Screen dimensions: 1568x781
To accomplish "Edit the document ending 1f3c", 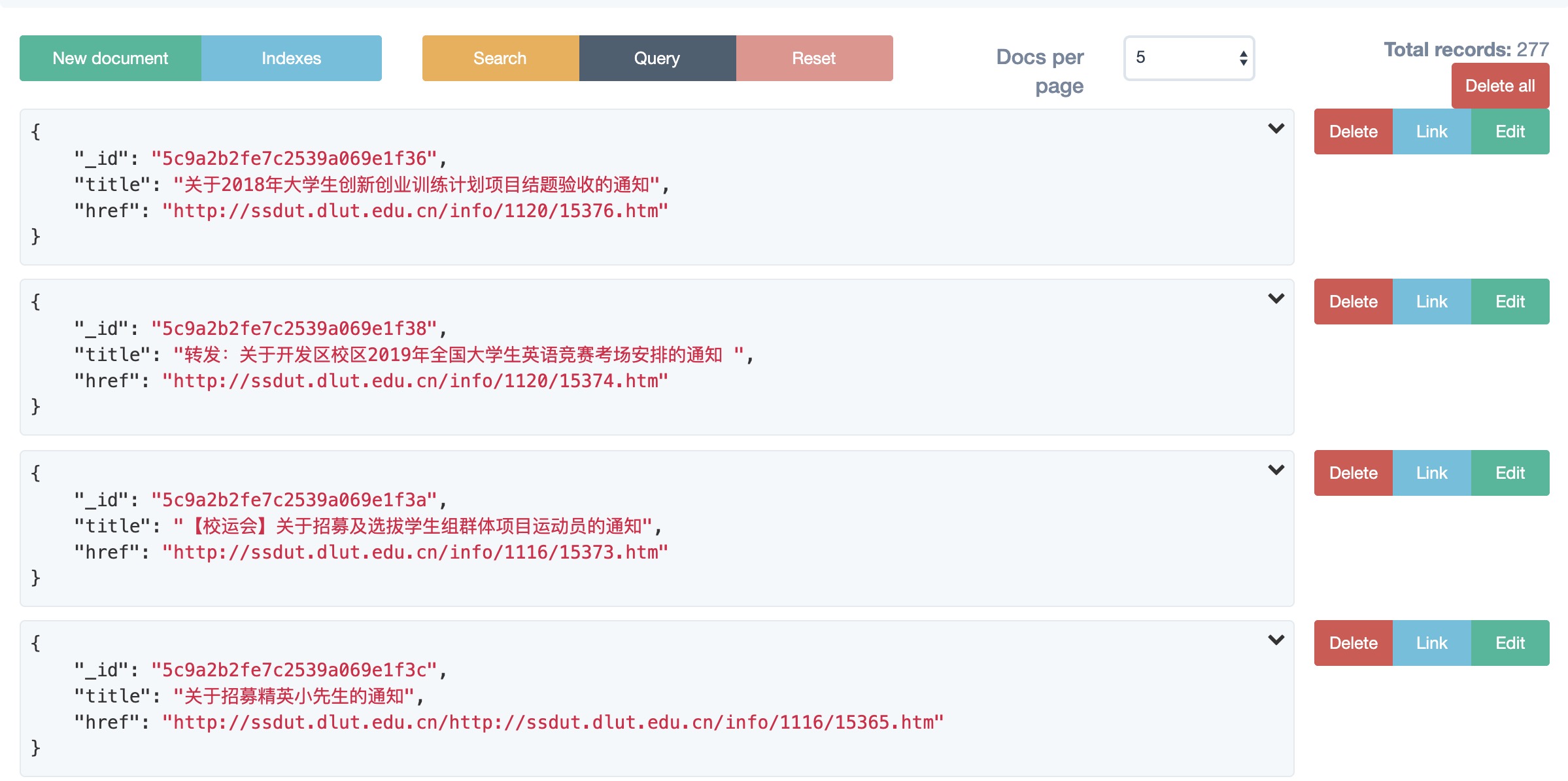I will coord(1510,643).
